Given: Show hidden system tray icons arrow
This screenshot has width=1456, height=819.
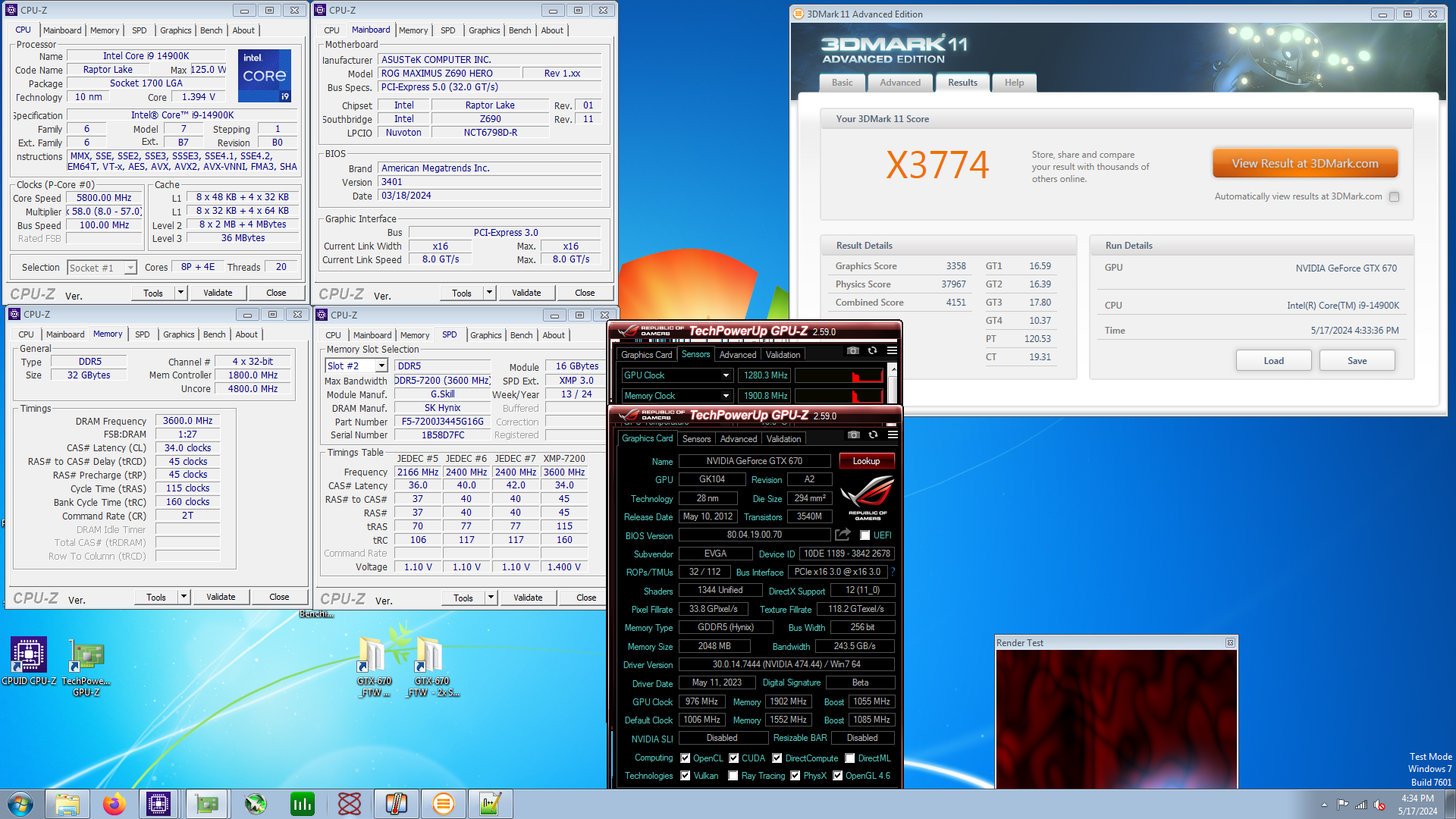Looking at the screenshot, I should [1324, 805].
